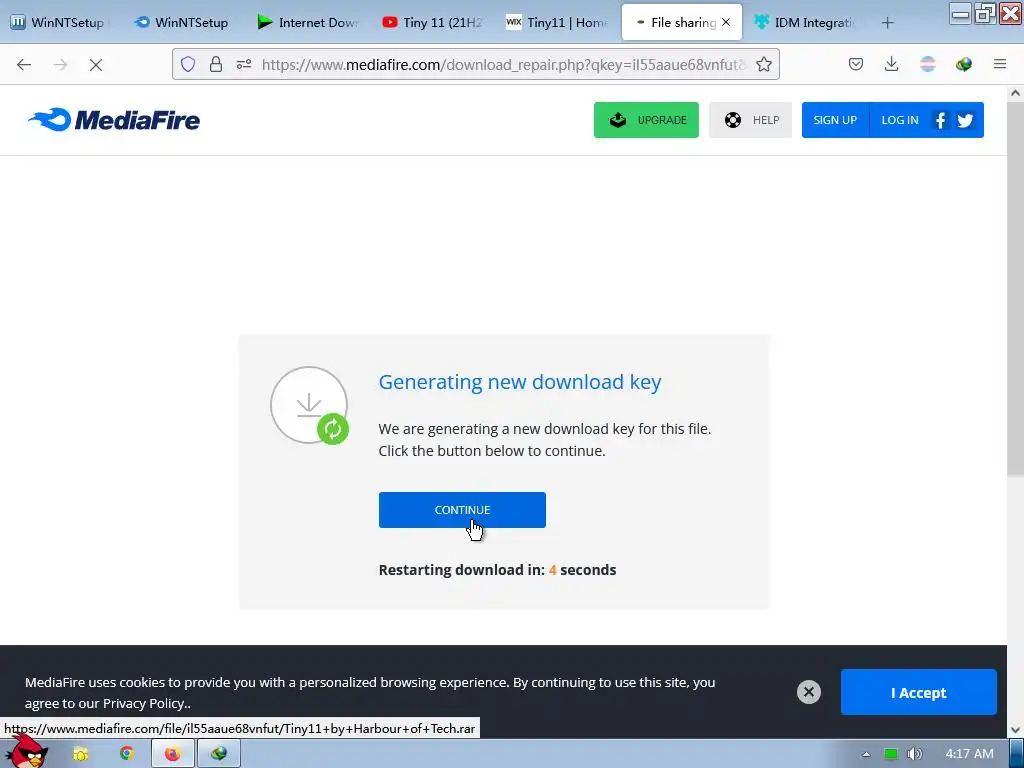Screen dimensions: 1024x768
Task: Open tracking protection shield icon
Action: [188, 64]
